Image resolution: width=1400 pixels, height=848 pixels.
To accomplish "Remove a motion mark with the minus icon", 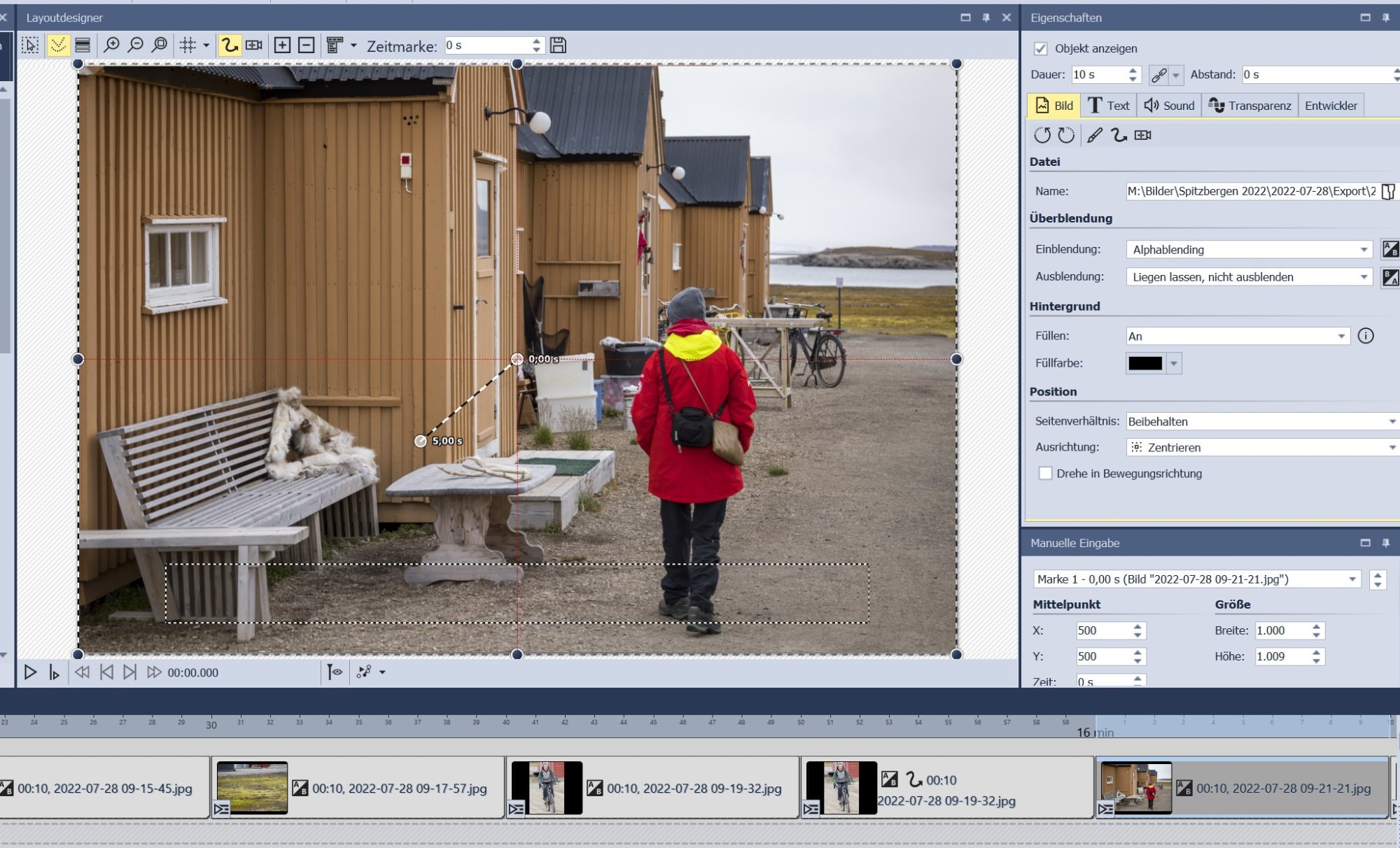I will pos(306,45).
